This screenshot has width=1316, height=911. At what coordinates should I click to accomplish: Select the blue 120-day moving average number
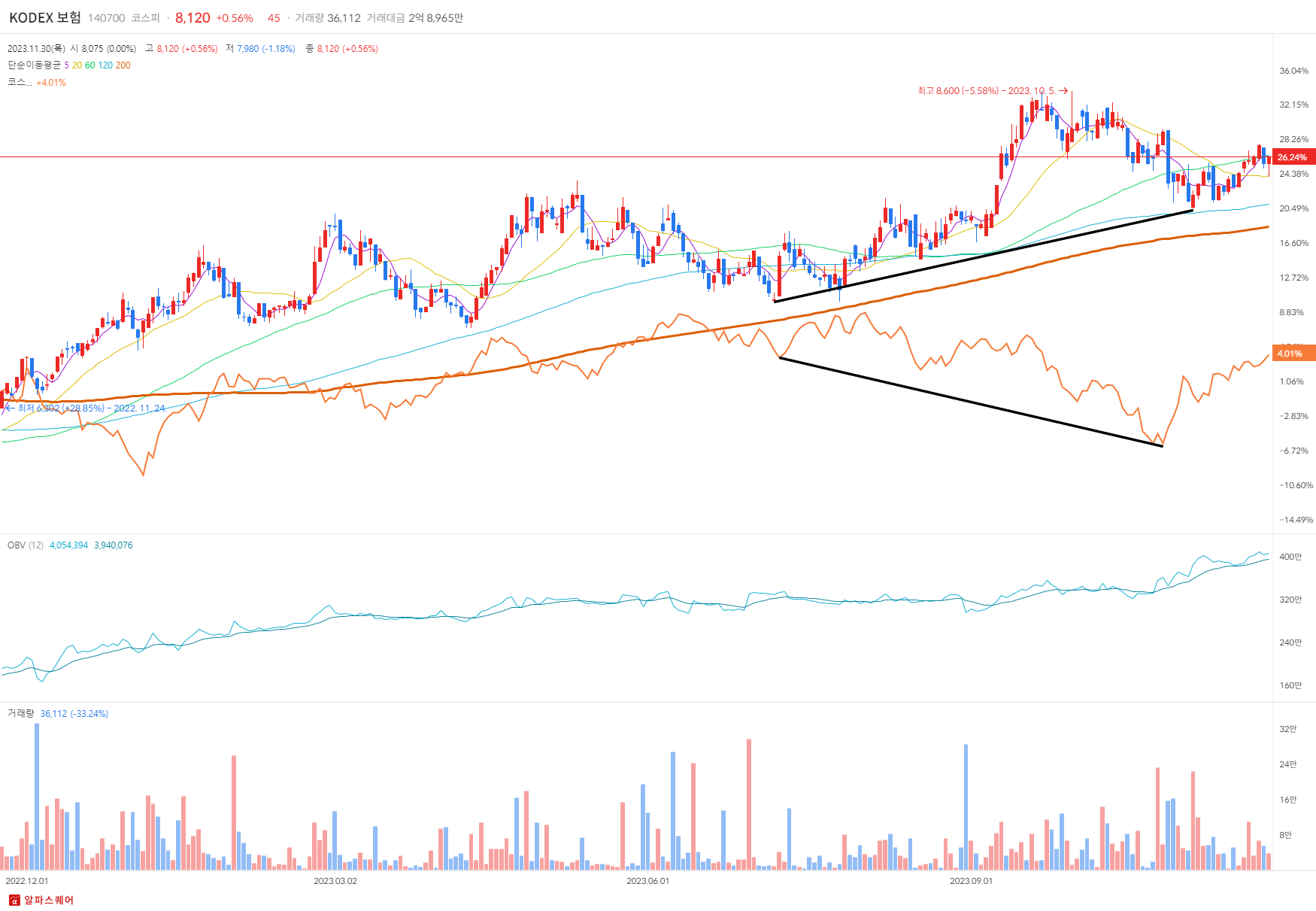click(x=105, y=65)
